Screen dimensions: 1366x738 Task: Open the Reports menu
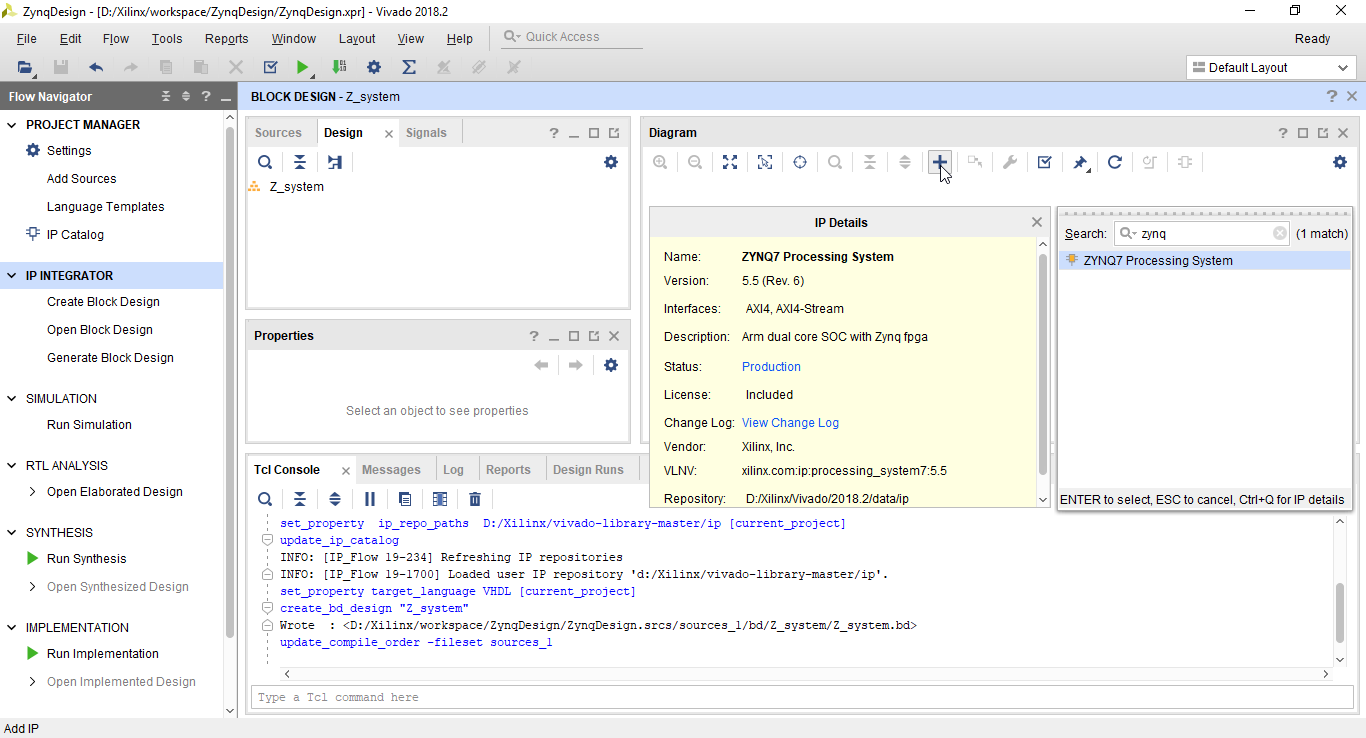coord(226,39)
